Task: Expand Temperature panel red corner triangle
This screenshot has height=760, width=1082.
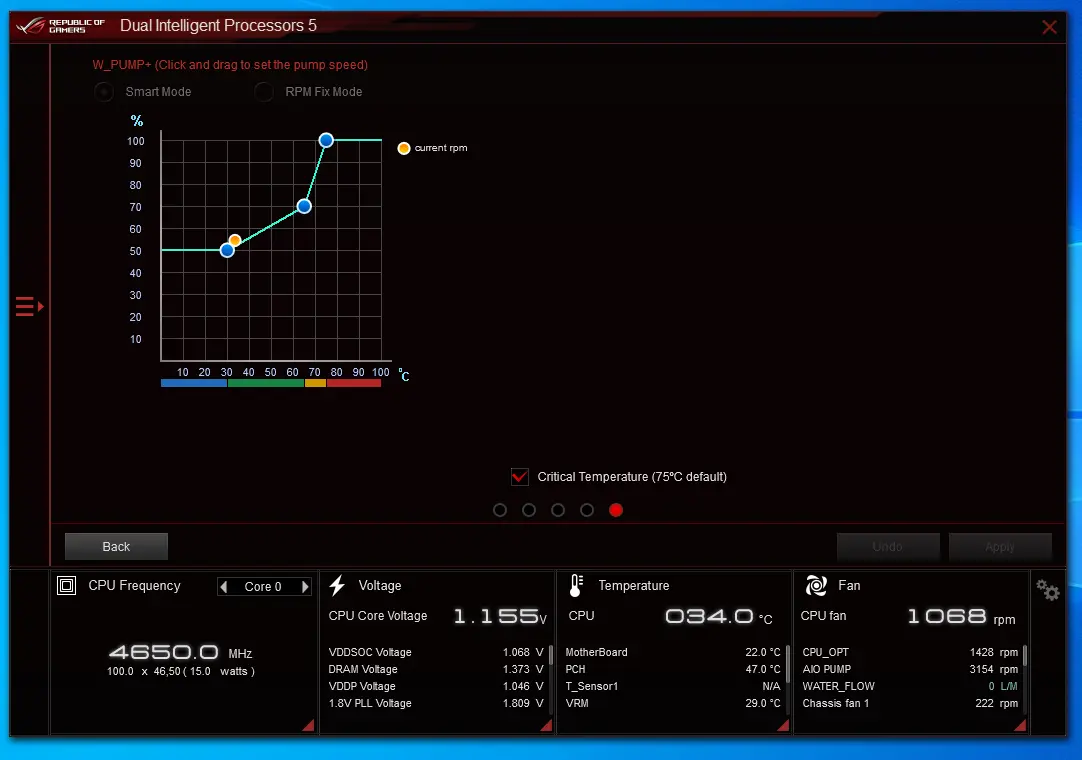Action: click(x=783, y=725)
